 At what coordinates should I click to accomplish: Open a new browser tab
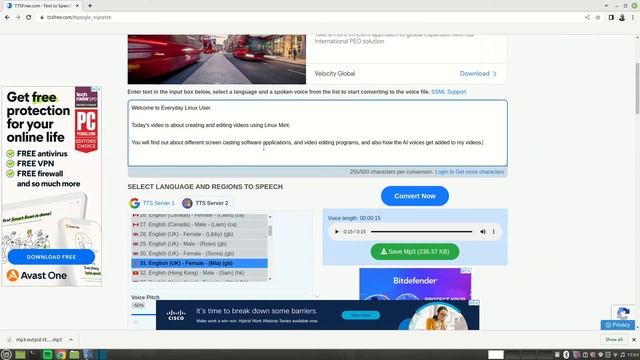(90, 6)
